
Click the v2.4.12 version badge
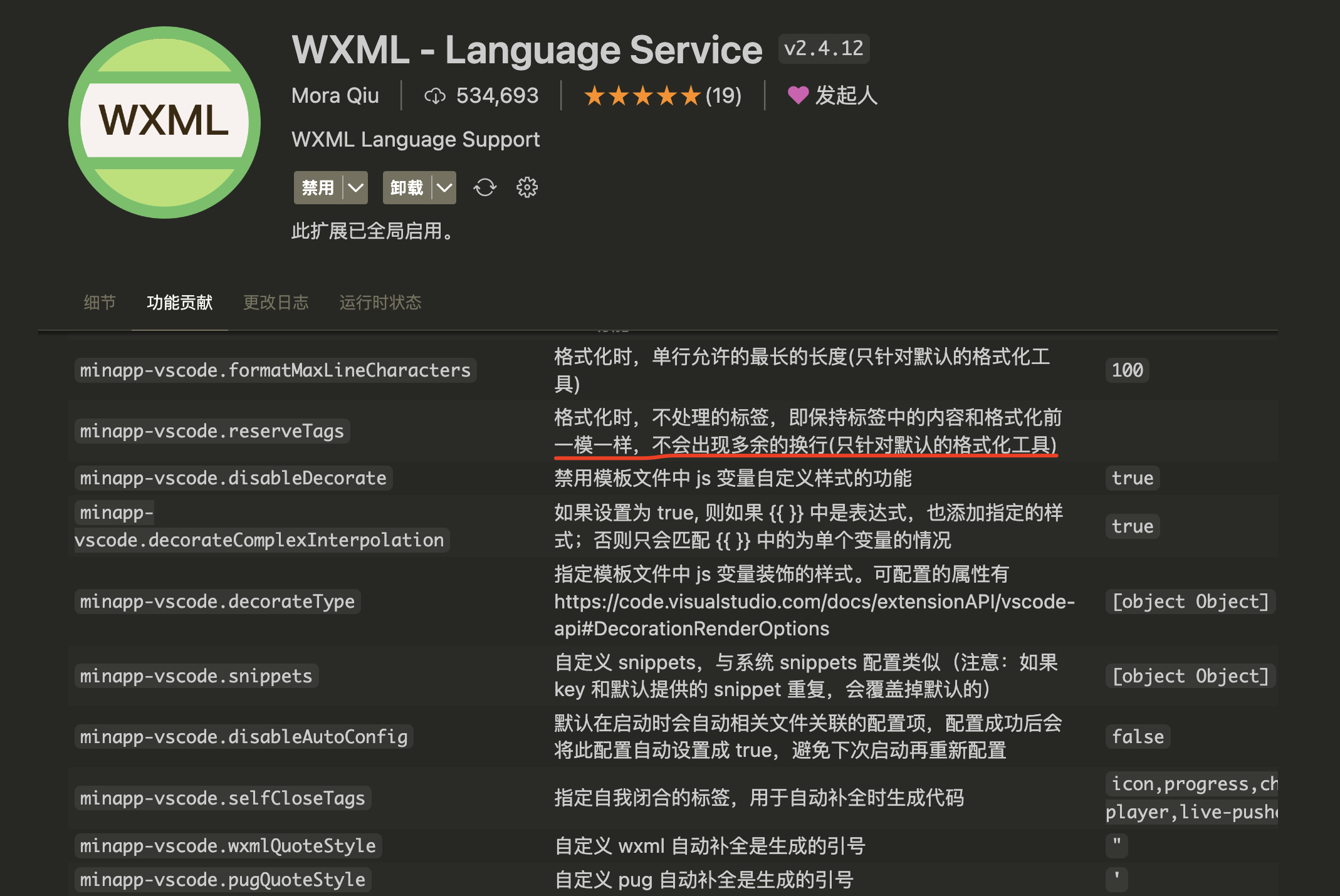point(823,48)
